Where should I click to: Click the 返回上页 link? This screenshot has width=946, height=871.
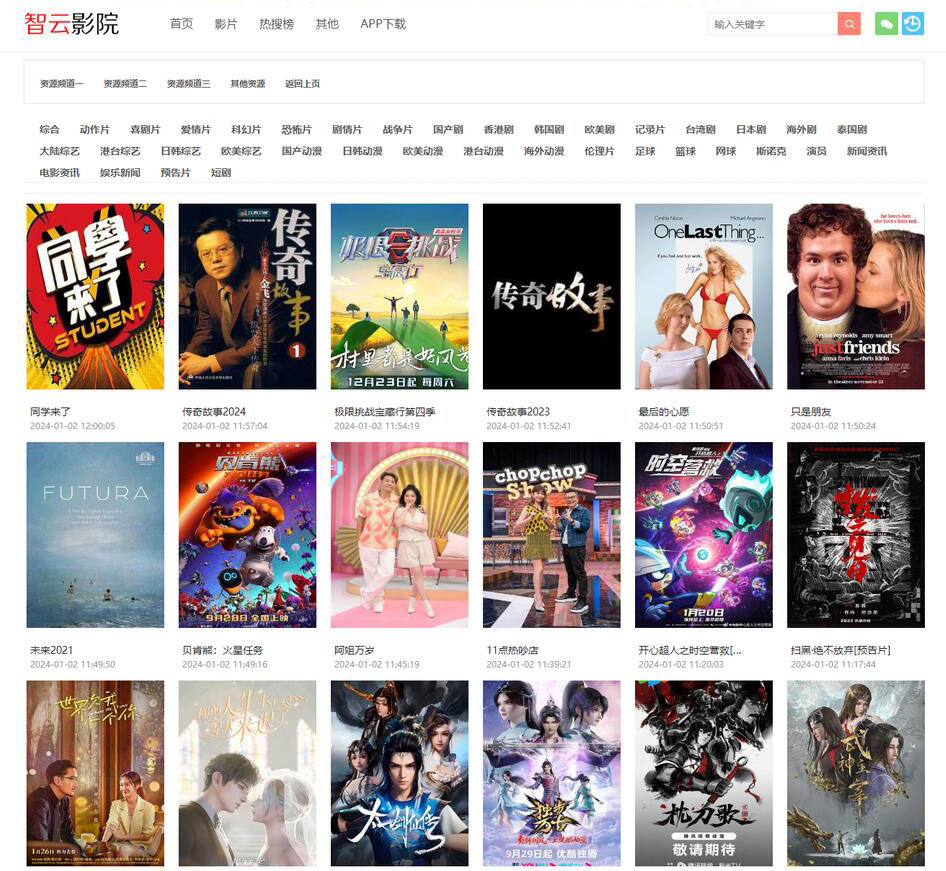click(x=302, y=84)
